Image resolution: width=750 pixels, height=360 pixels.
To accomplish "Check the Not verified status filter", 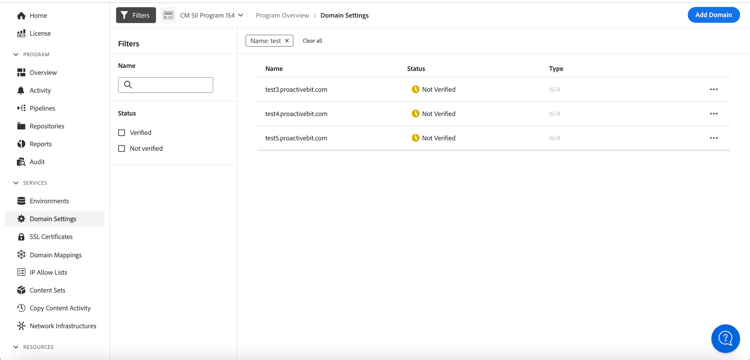I will [x=121, y=149].
